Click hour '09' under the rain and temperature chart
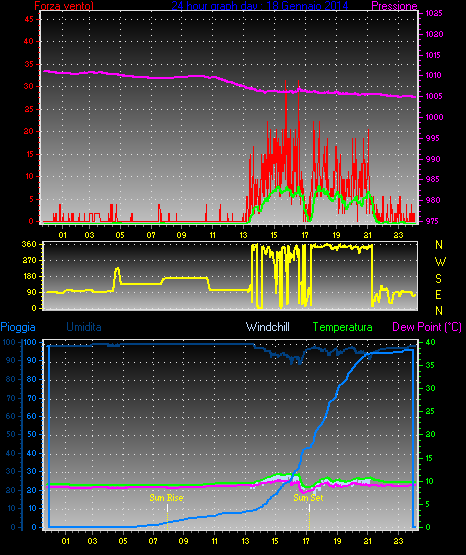The width and height of the screenshot is (466, 555). pos(184,541)
